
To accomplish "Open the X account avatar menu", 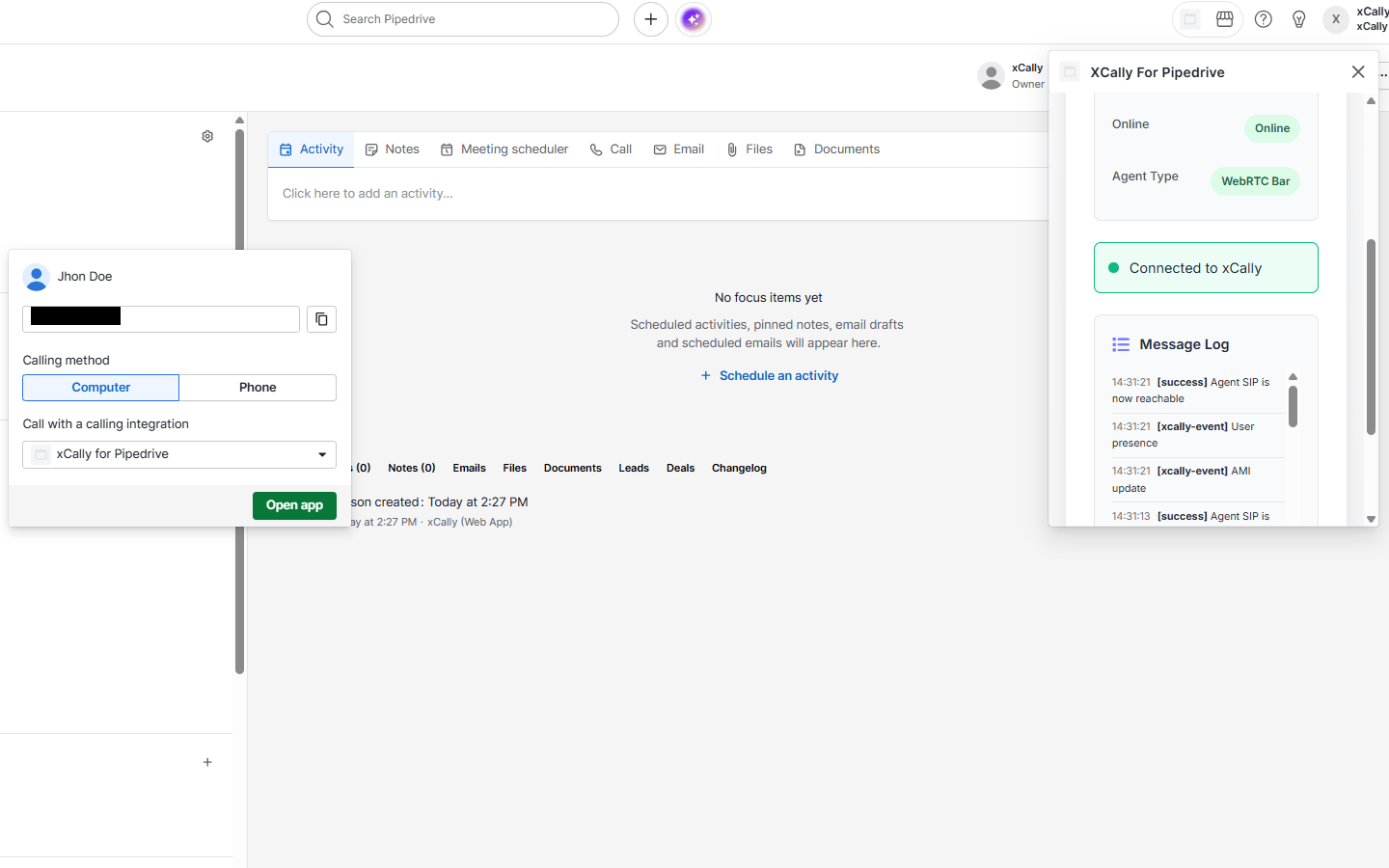I will 1336,19.
